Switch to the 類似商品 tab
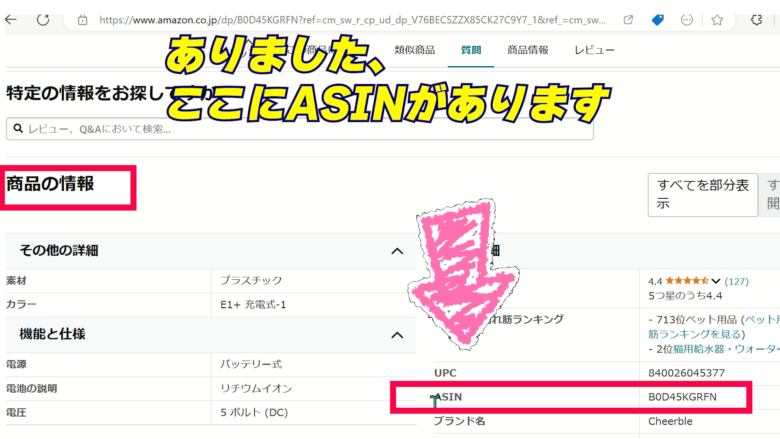780x439 pixels. (x=414, y=50)
